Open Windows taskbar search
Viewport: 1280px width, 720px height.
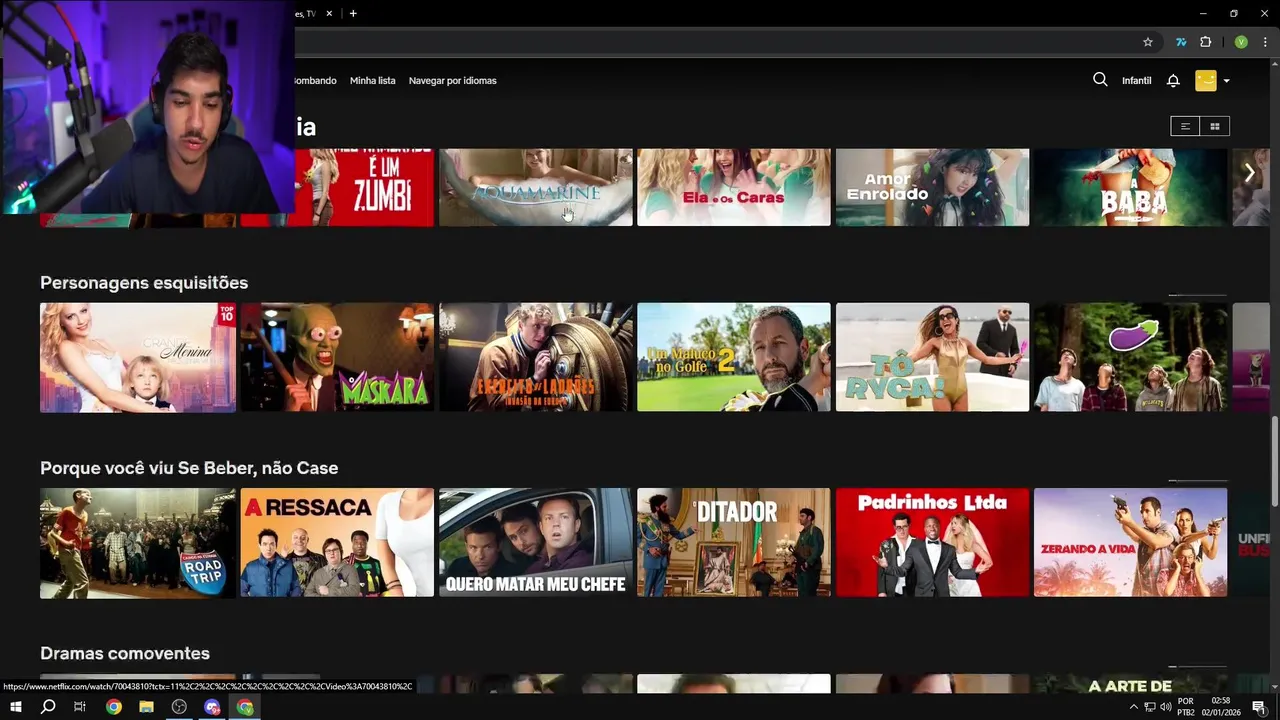pyautogui.click(x=48, y=707)
